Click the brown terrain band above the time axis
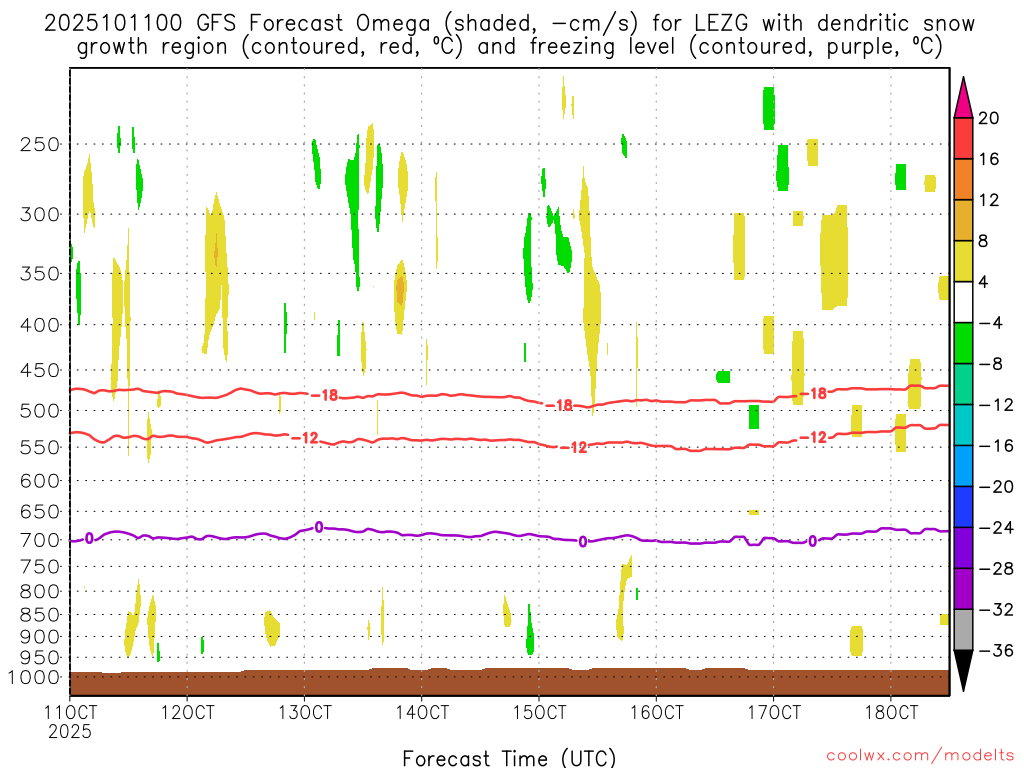The width and height of the screenshot is (1024, 768). pyautogui.click(x=509, y=682)
